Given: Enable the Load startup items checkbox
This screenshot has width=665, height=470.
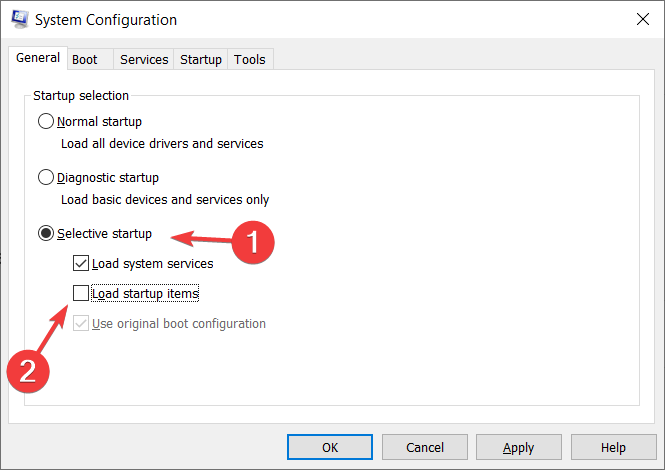Looking at the screenshot, I should (x=81, y=293).
